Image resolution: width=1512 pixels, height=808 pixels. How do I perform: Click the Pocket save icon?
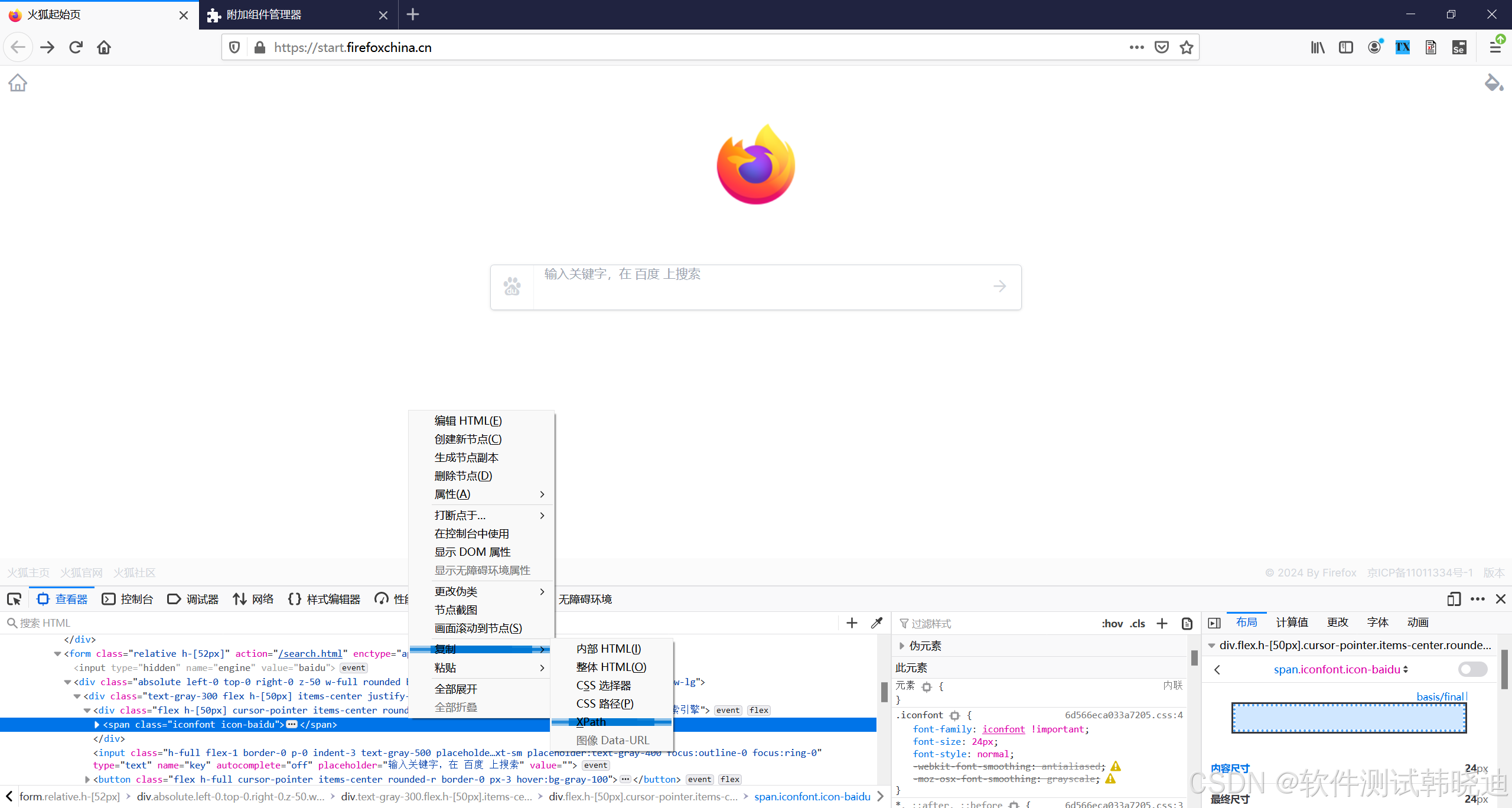(1162, 47)
